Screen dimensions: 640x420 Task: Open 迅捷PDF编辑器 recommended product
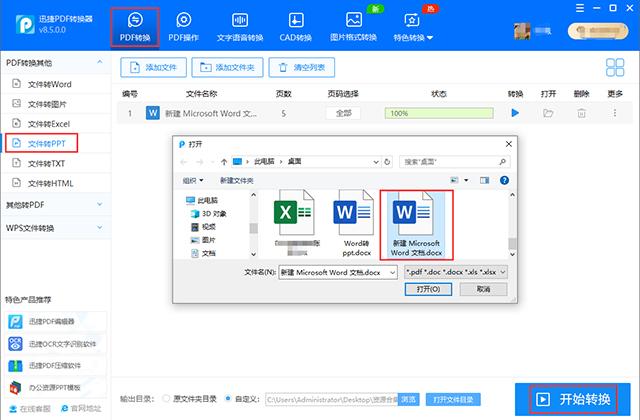[x=56, y=322]
